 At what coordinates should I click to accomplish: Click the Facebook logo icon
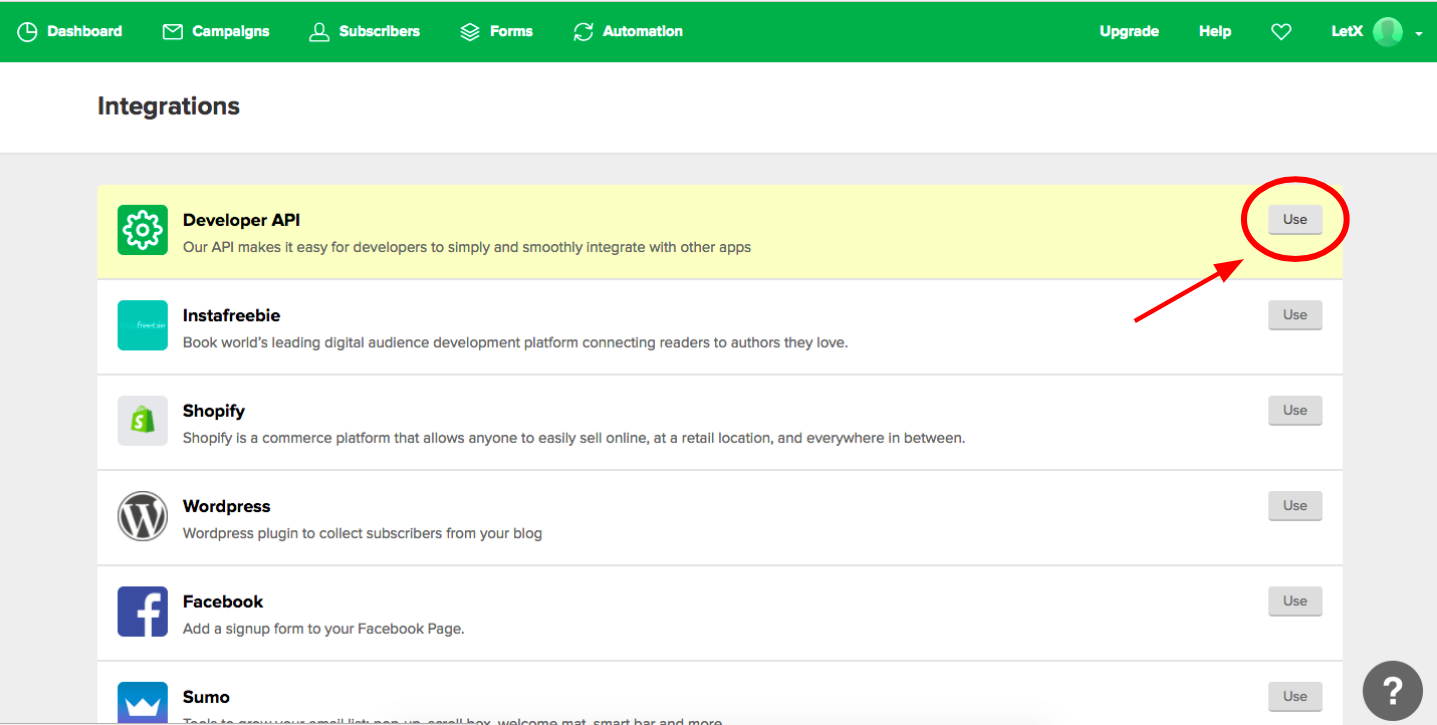pyautogui.click(x=143, y=612)
